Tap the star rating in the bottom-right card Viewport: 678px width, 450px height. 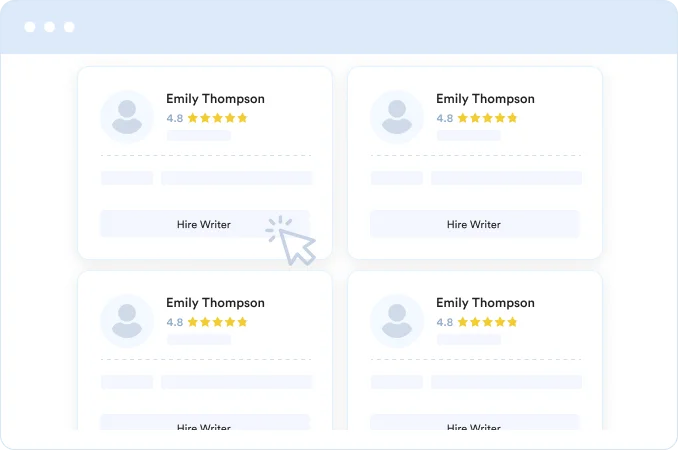(x=487, y=322)
